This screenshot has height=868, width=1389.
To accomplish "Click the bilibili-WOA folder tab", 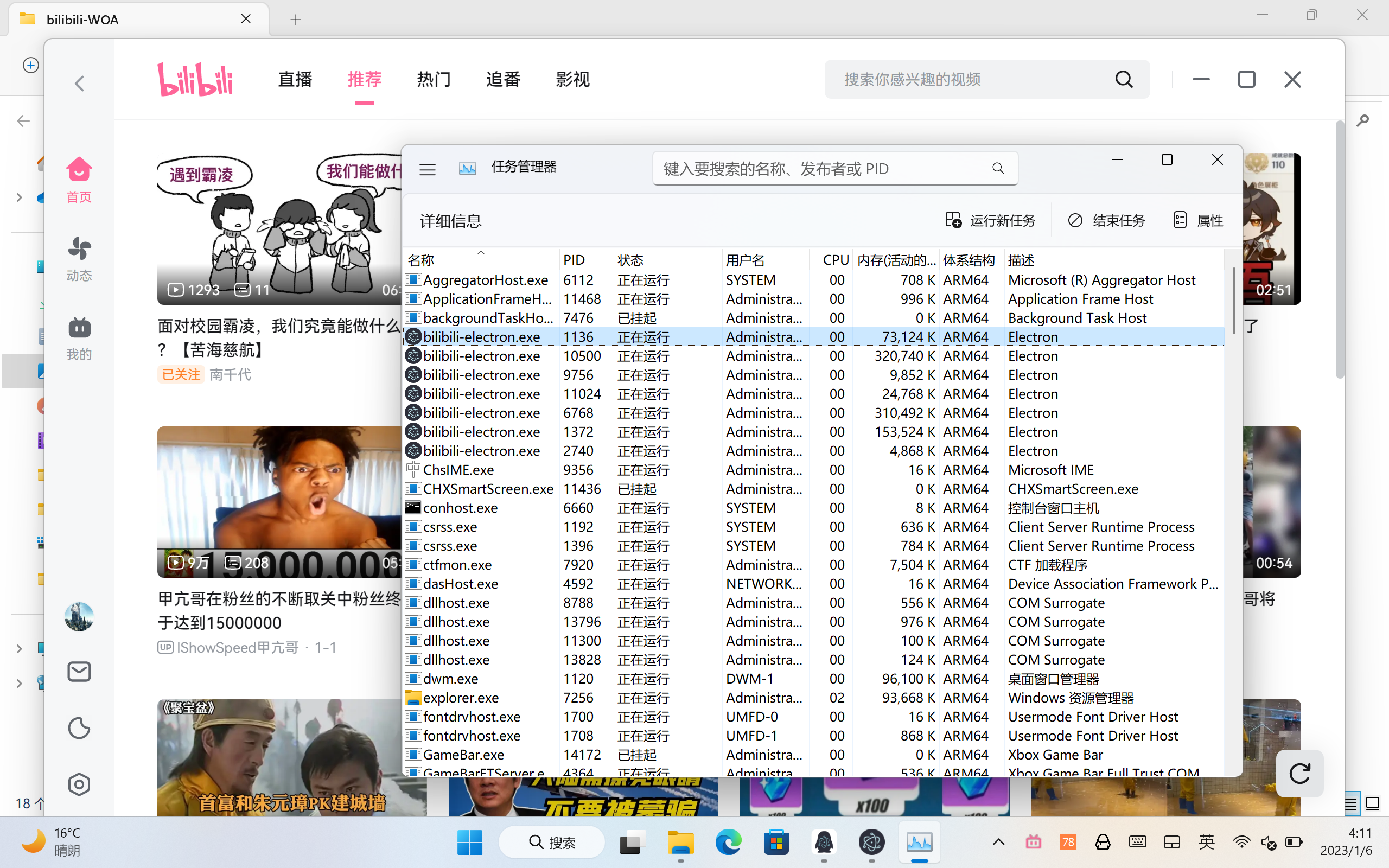I will coord(138,20).
